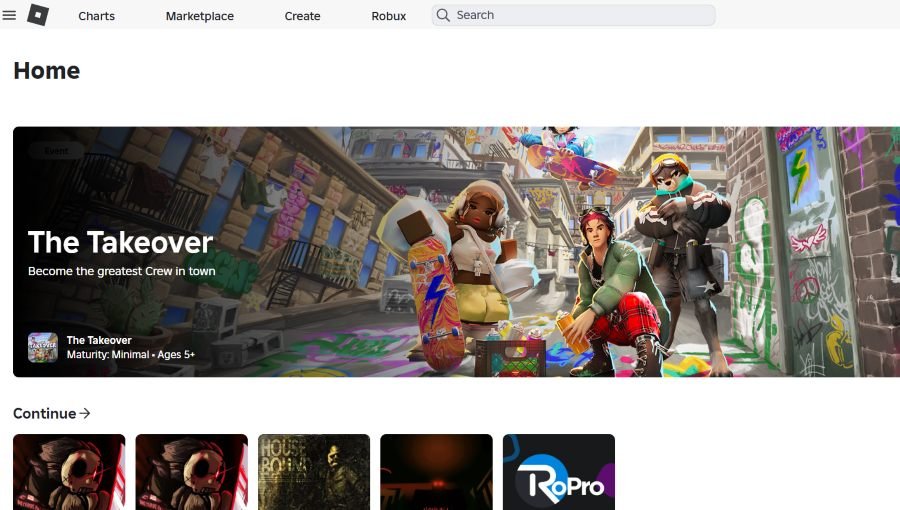Click the Roblox logo icon
Screen dimensions: 900x510
tap(37, 15)
